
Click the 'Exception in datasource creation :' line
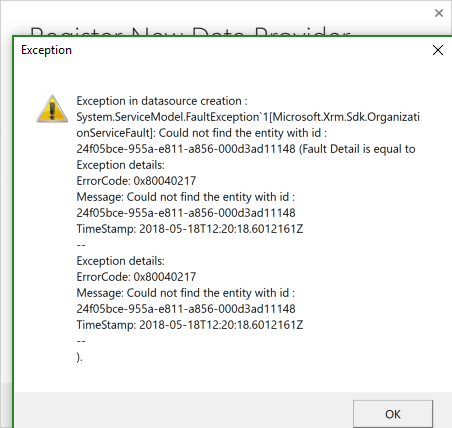tap(162, 101)
